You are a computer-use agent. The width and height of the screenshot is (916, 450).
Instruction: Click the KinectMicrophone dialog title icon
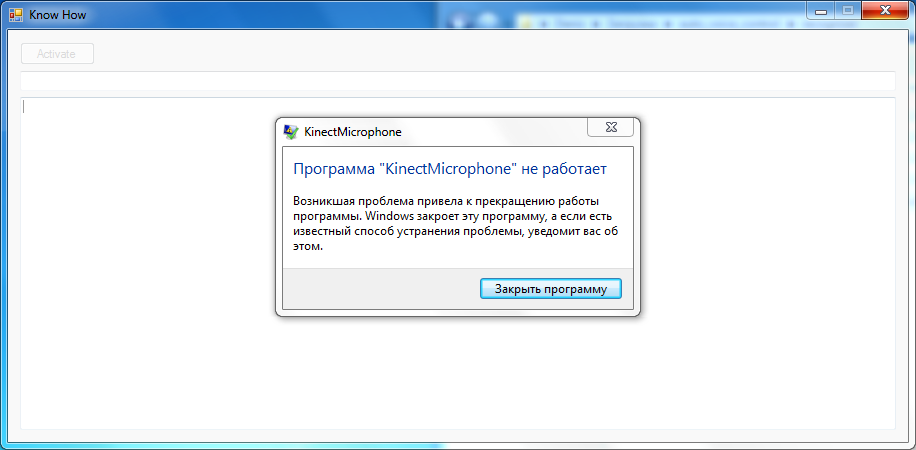click(290, 132)
